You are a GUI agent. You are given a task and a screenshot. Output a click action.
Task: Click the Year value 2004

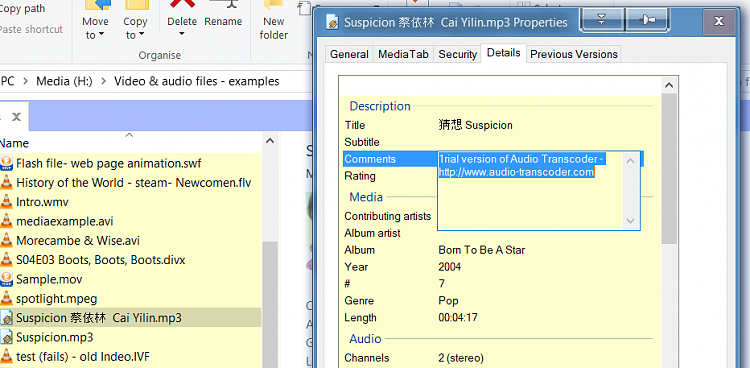[x=450, y=267]
